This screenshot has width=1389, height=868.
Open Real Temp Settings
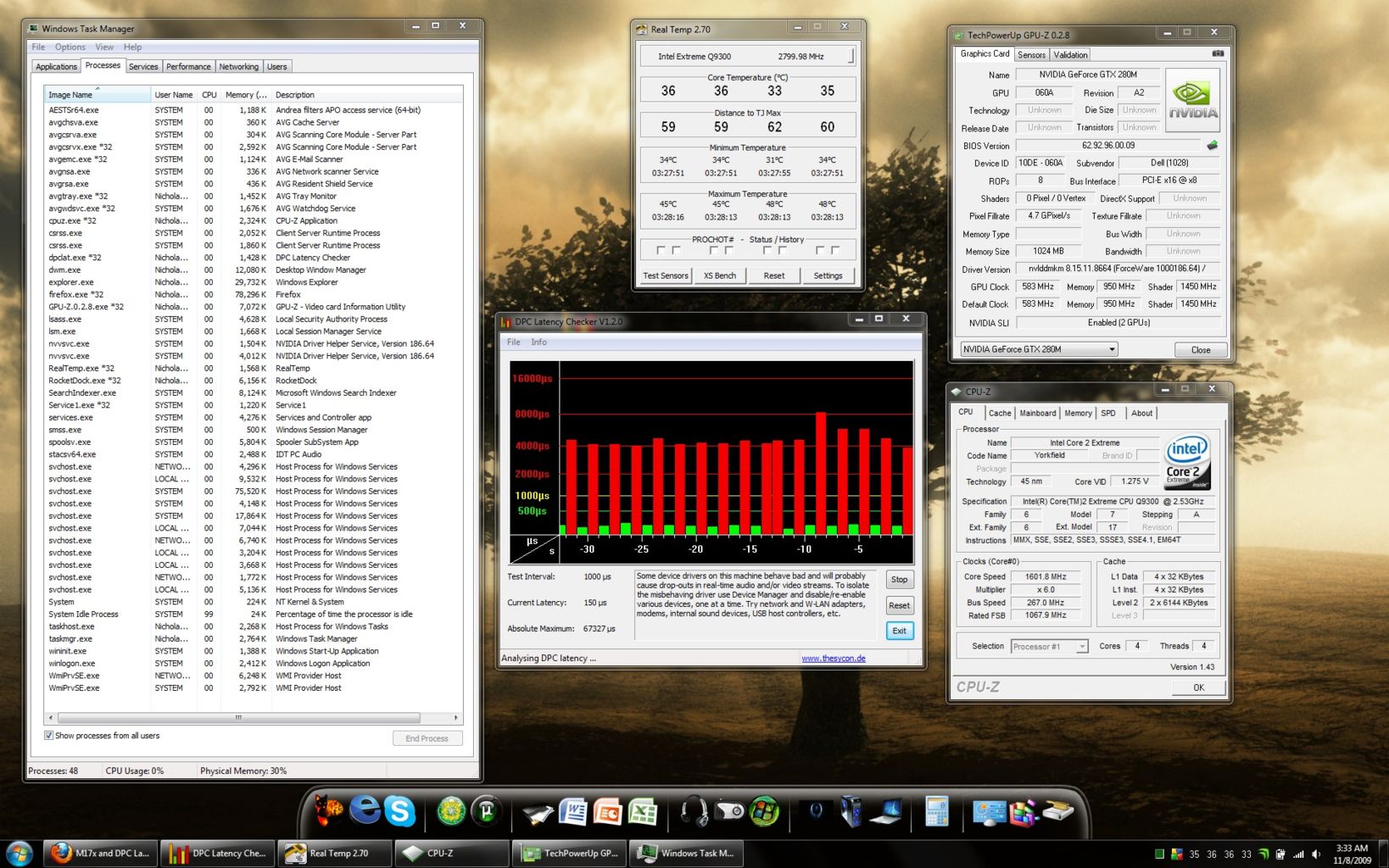tap(828, 275)
